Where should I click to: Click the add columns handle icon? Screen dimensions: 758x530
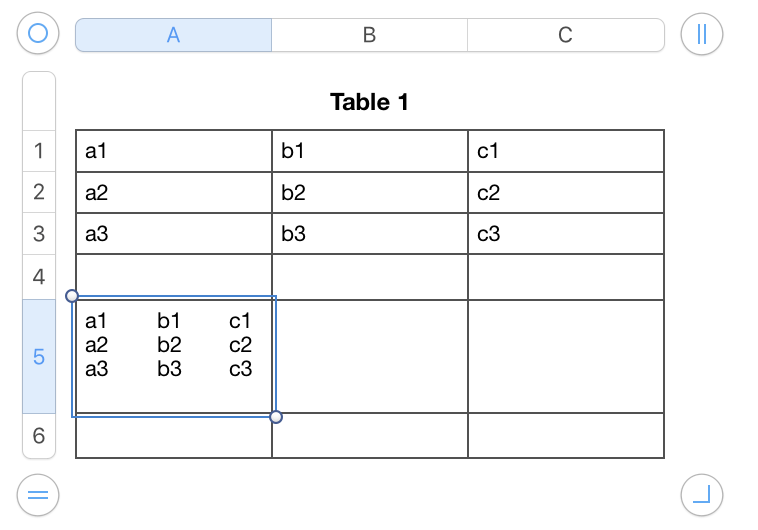(x=701, y=34)
